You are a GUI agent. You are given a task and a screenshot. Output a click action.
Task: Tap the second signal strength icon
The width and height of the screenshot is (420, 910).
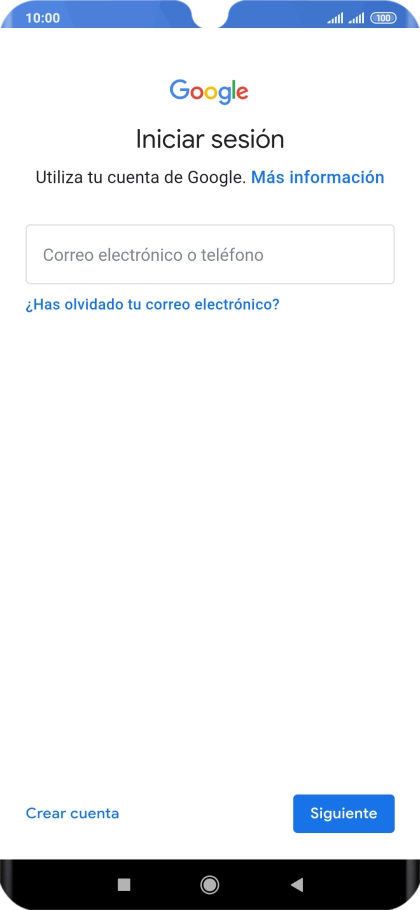point(356,18)
